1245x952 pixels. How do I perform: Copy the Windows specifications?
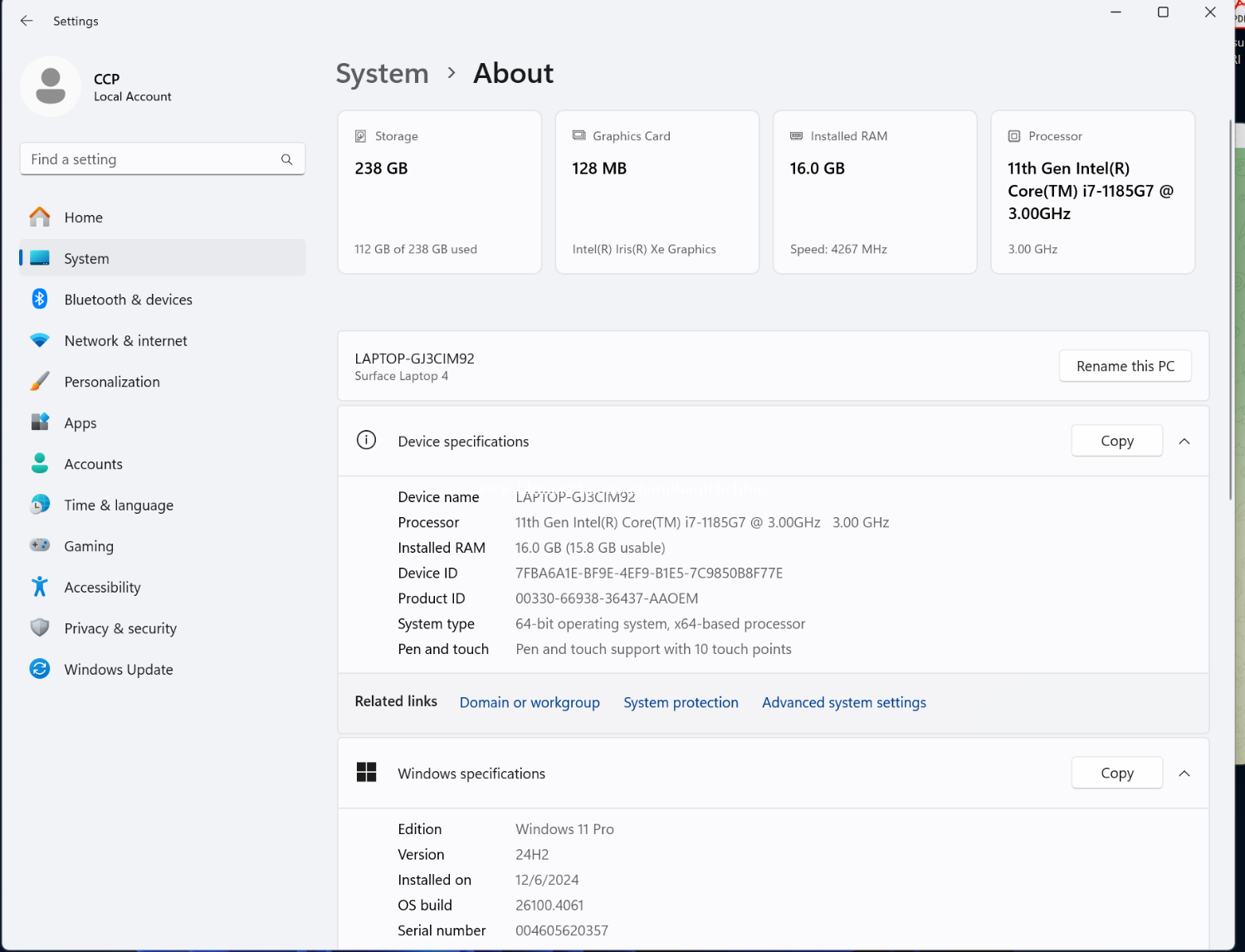(1117, 773)
